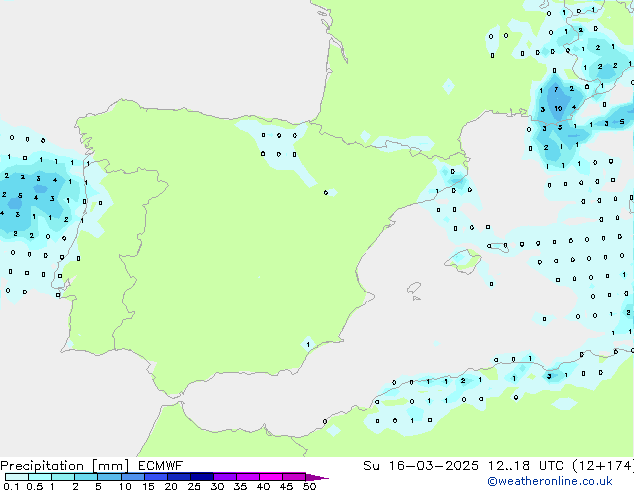Click legend swatch between 40 and 45
The height and width of the screenshot is (490, 634).
tap(274, 477)
